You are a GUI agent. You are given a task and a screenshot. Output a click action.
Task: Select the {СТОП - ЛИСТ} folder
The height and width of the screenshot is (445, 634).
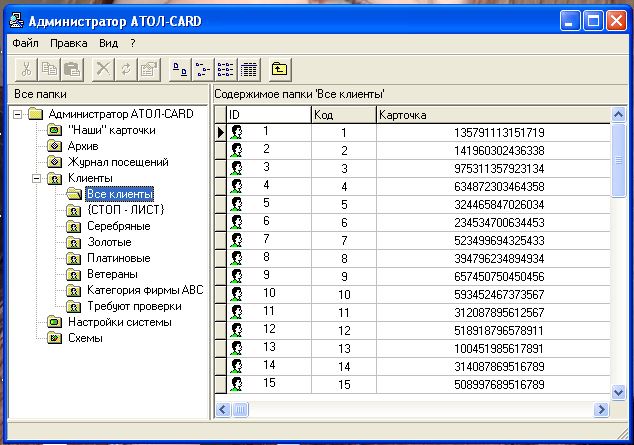pyautogui.click(x=125, y=210)
